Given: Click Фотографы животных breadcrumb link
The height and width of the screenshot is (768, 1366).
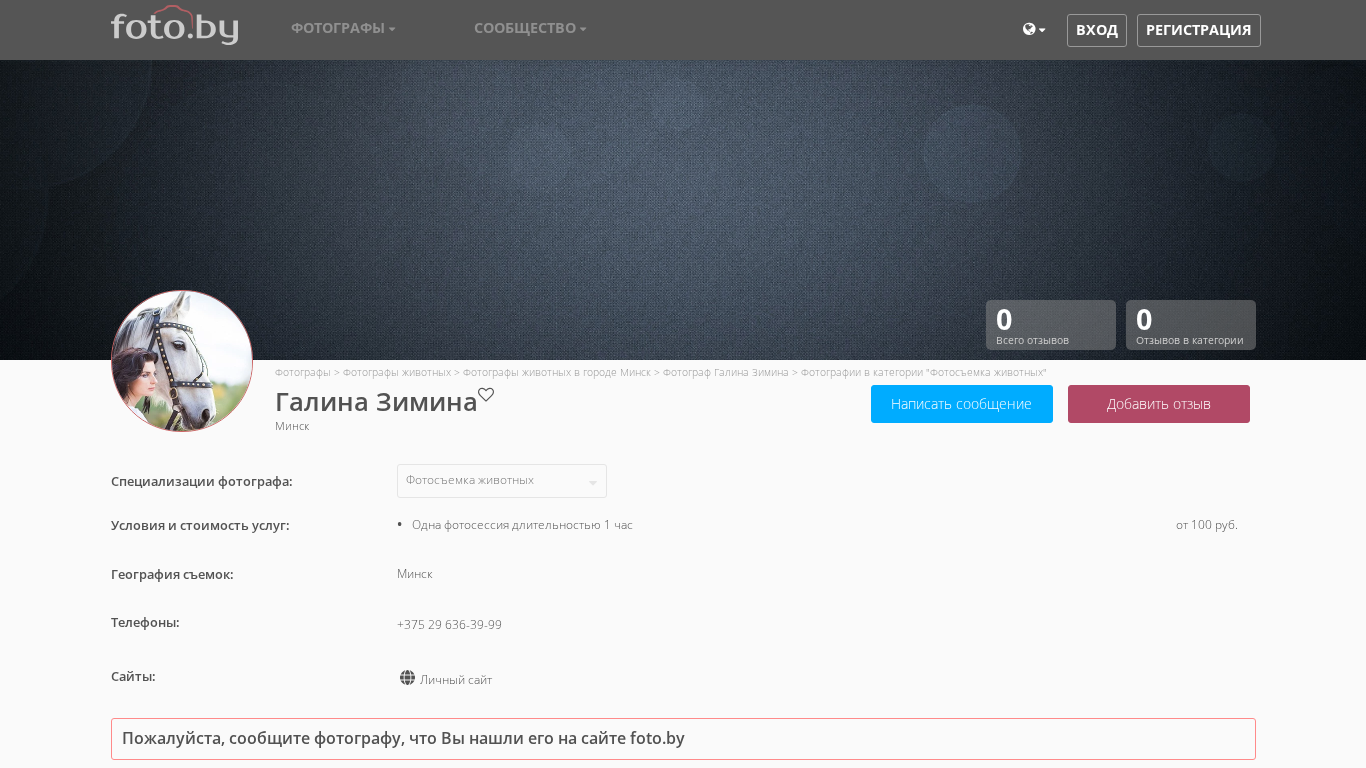Looking at the screenshot, I should pyautogui.click(x=397, y=372).
